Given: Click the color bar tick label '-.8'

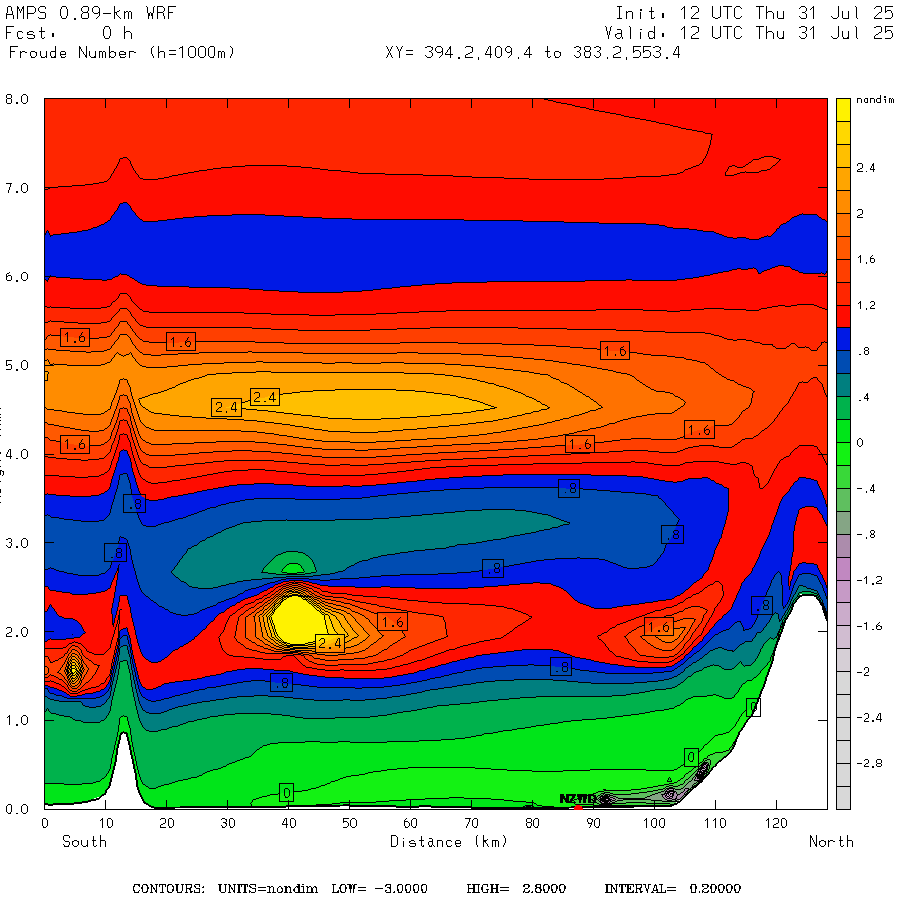Looking at the screenshot, I should pos(866,534).
